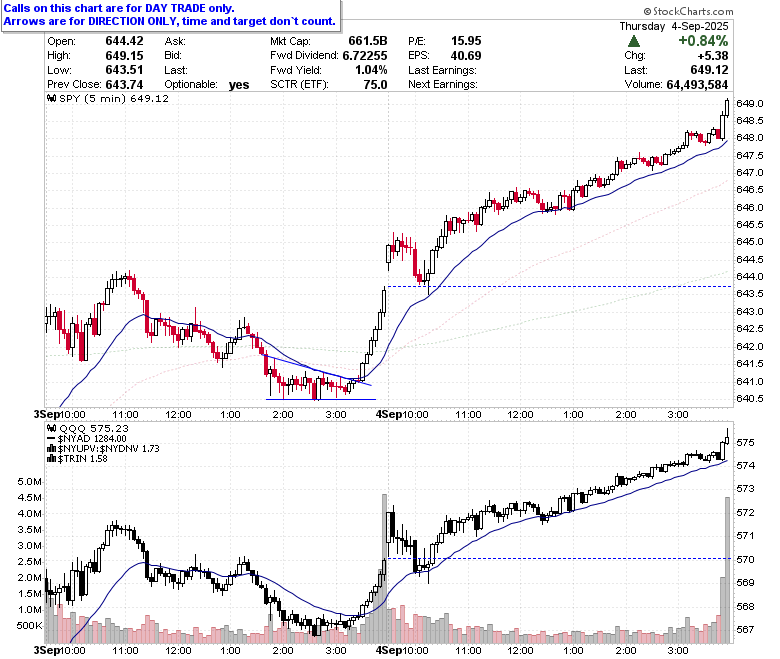Click the last SPY candle near 649.0
780x659 pixels.
click(x=727, y=107)
